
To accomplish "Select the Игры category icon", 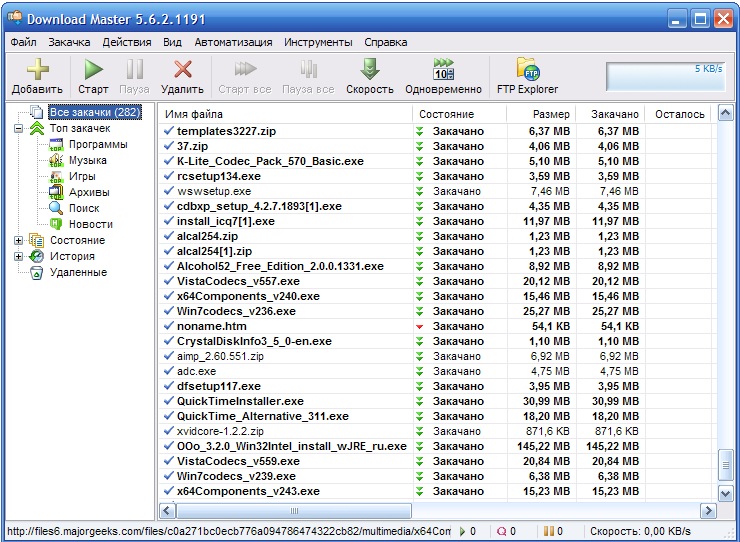I will click(x=57, y=176).
